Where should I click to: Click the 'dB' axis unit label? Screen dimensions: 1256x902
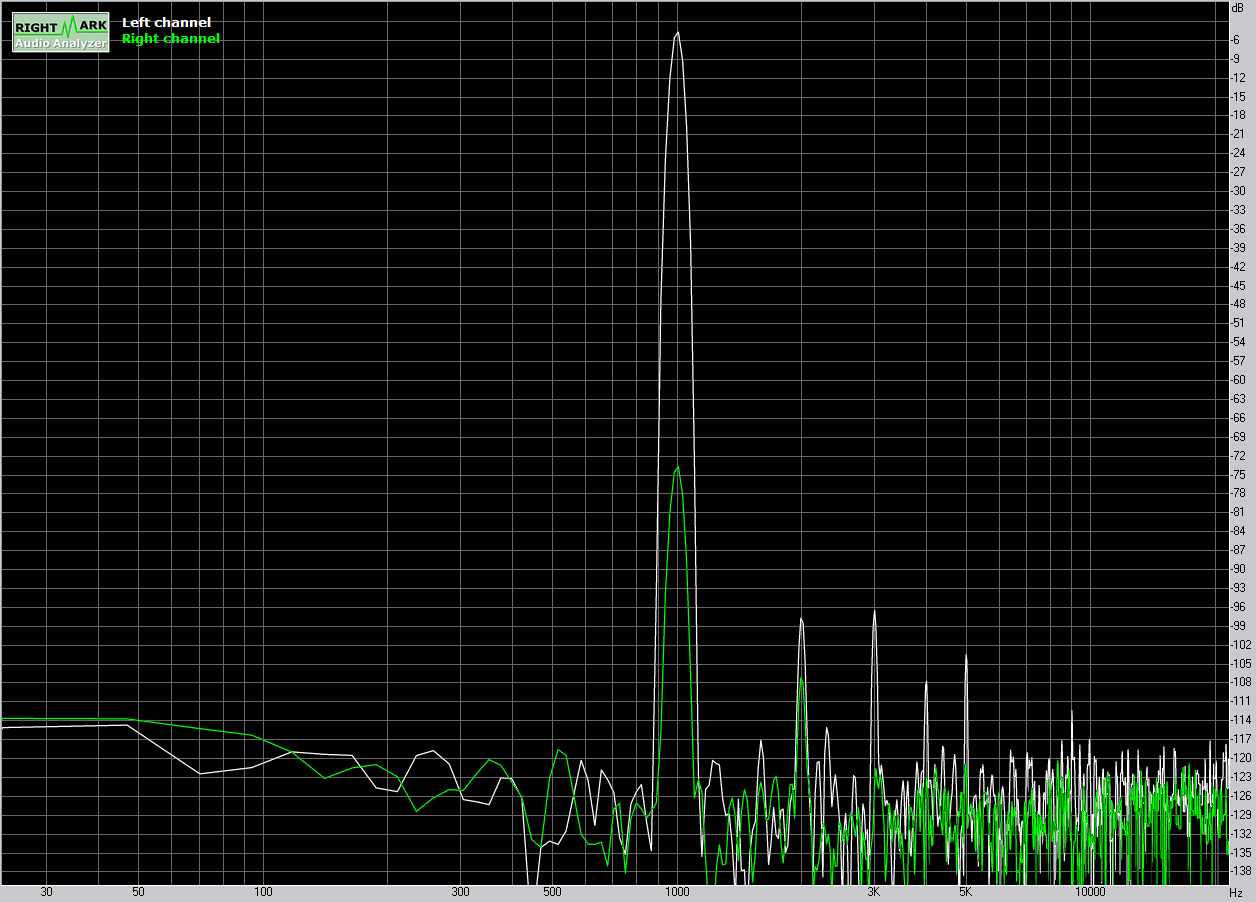click(1238, 7)
